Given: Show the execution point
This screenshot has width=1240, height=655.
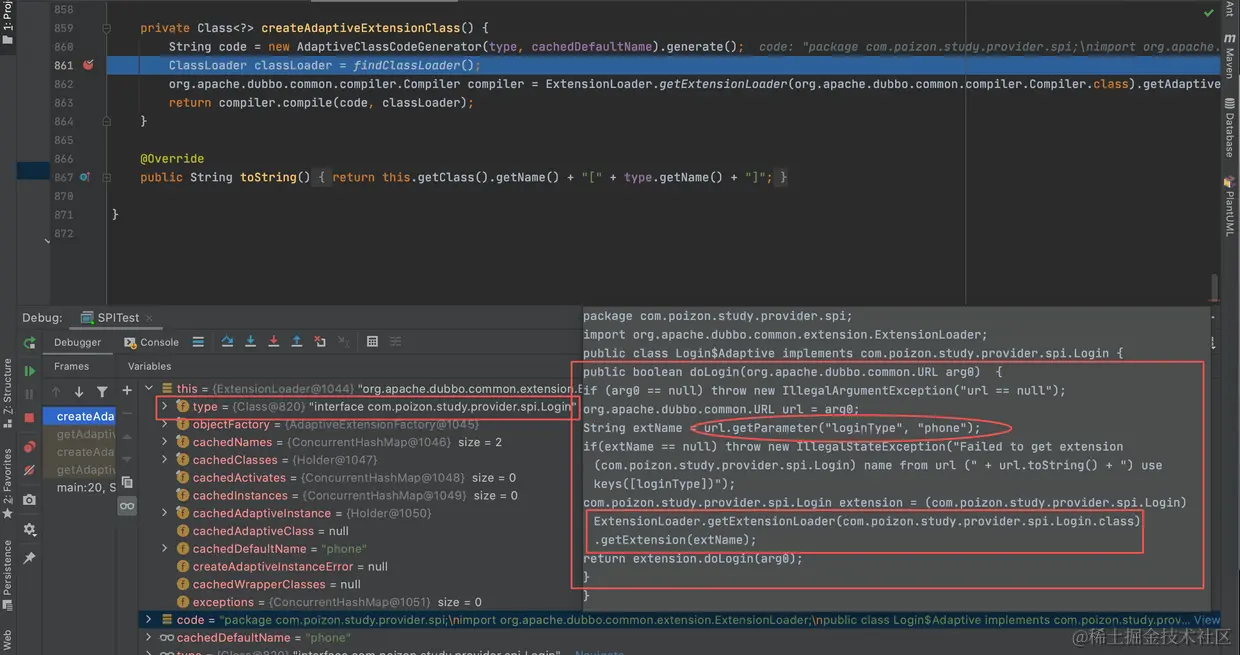Looking at the screenshot, I should (198, 342).
